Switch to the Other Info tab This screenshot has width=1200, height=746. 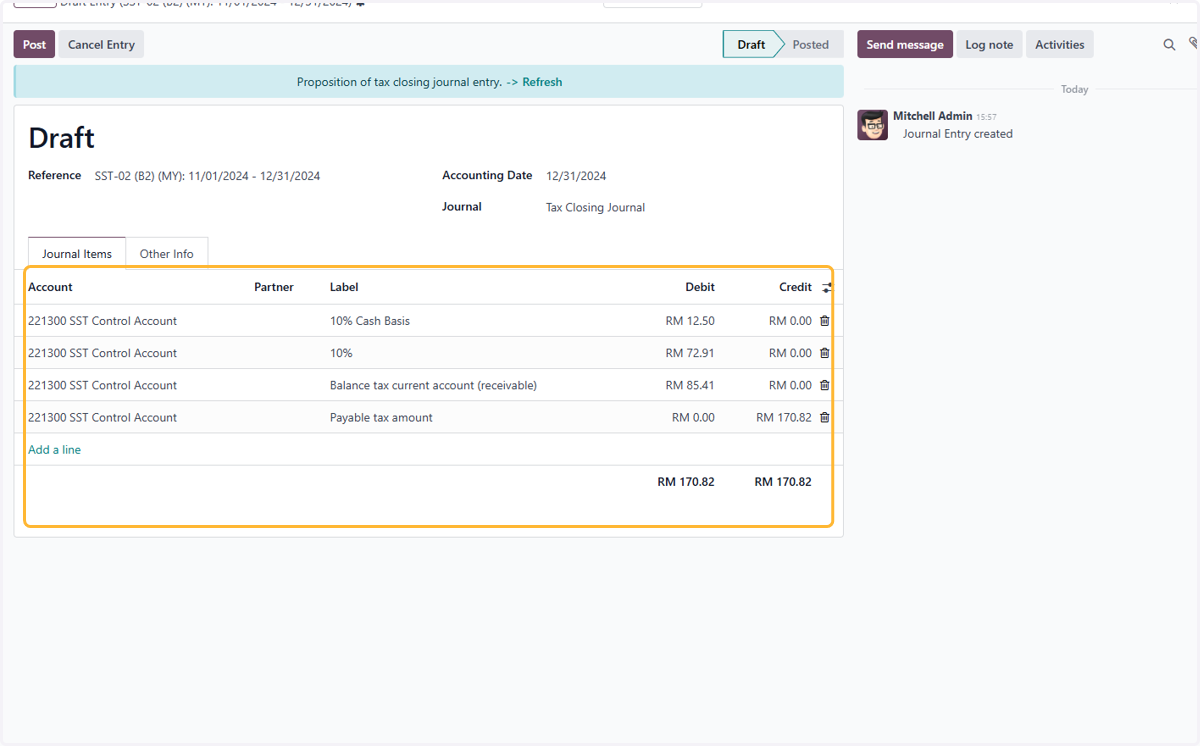coord(167,254)
